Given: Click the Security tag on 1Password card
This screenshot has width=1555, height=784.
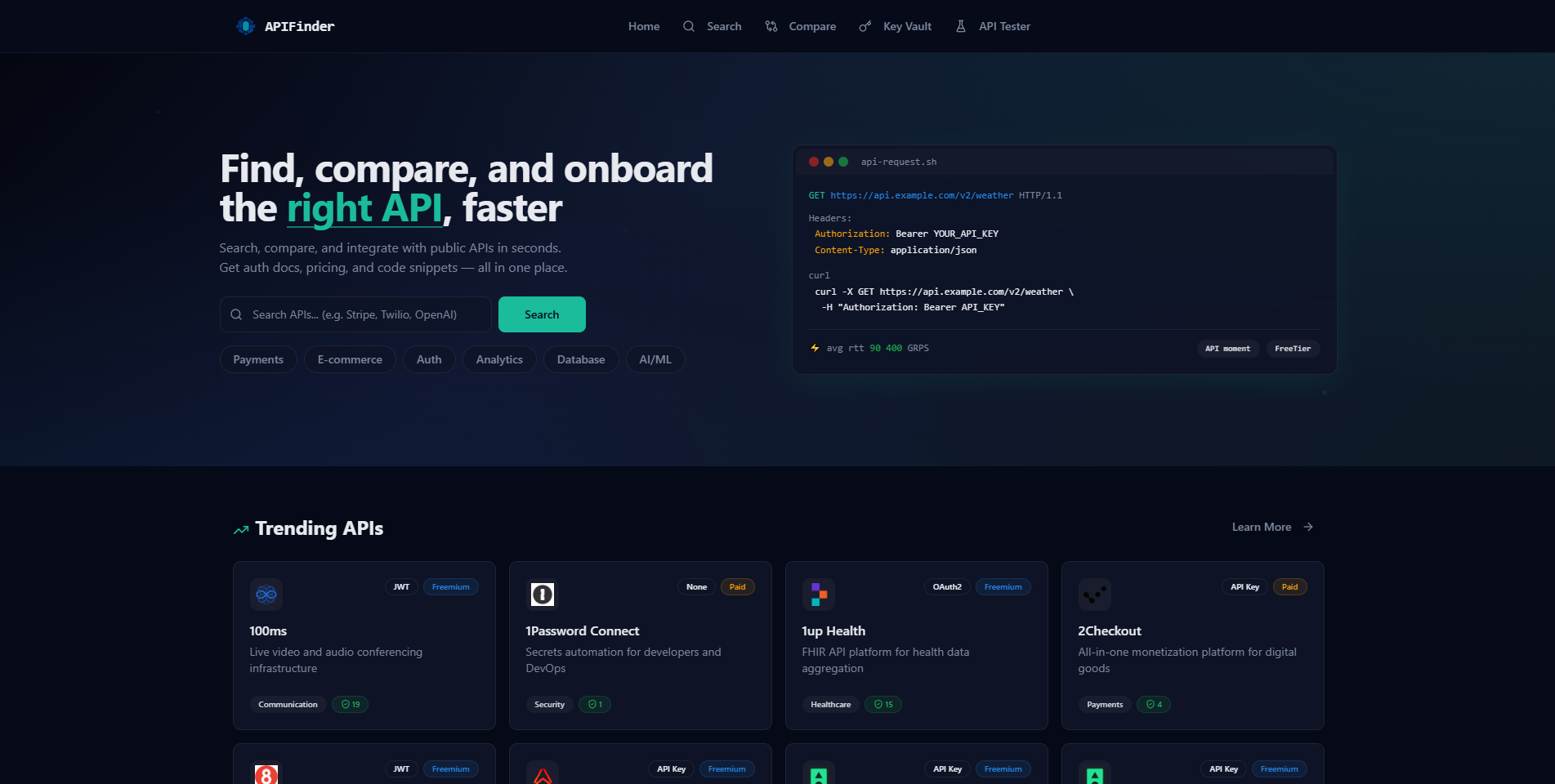Looking at the screenshot, I should pyautogui.click(x=550, y=704).
